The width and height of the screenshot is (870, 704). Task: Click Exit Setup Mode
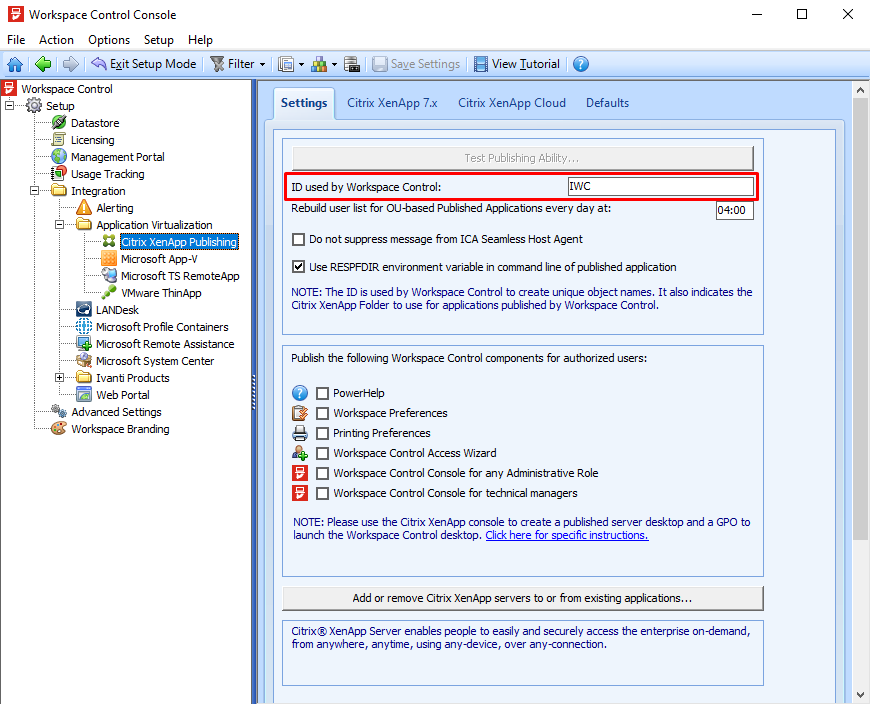144,64
